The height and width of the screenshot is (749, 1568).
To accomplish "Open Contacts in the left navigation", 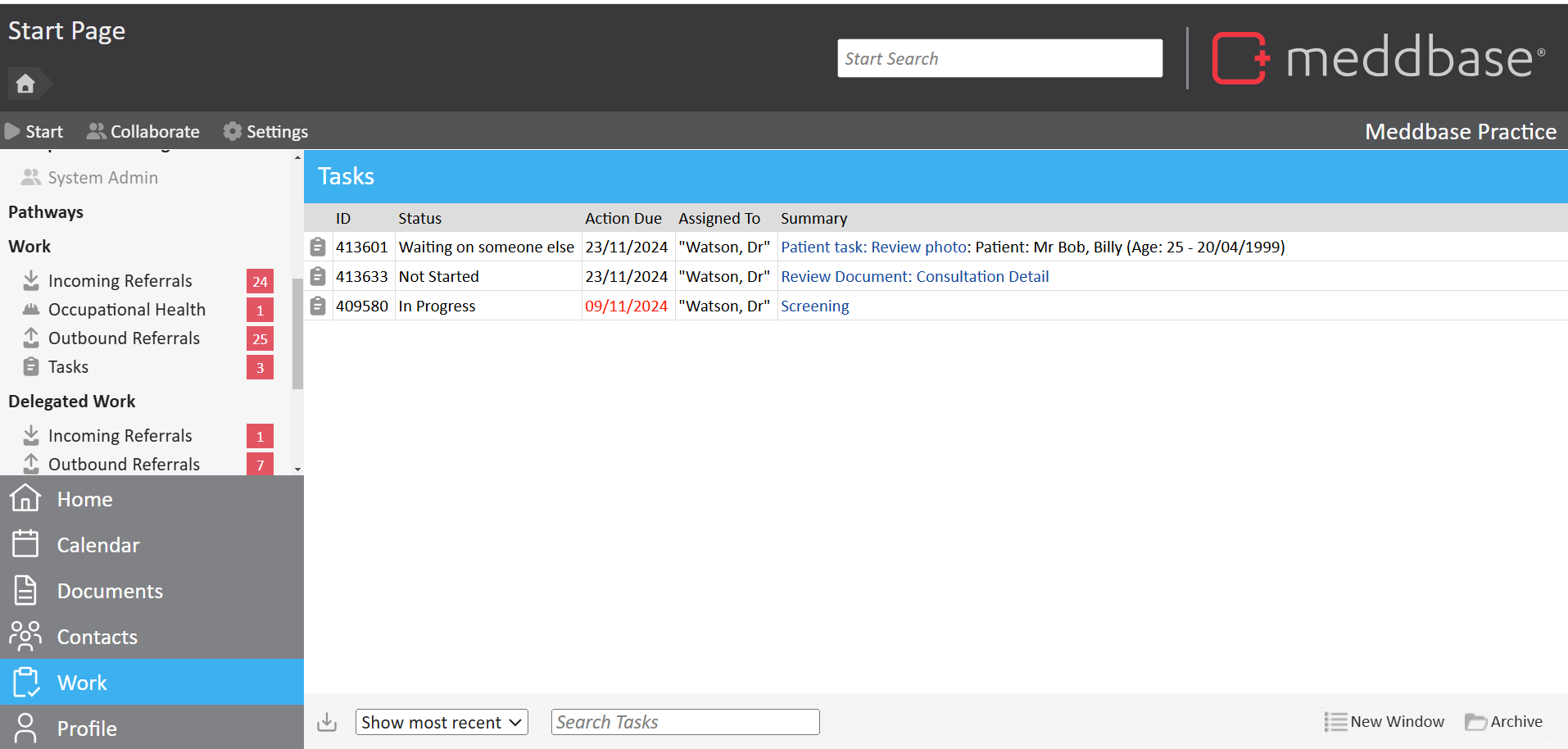I will [x=97, y=637].
